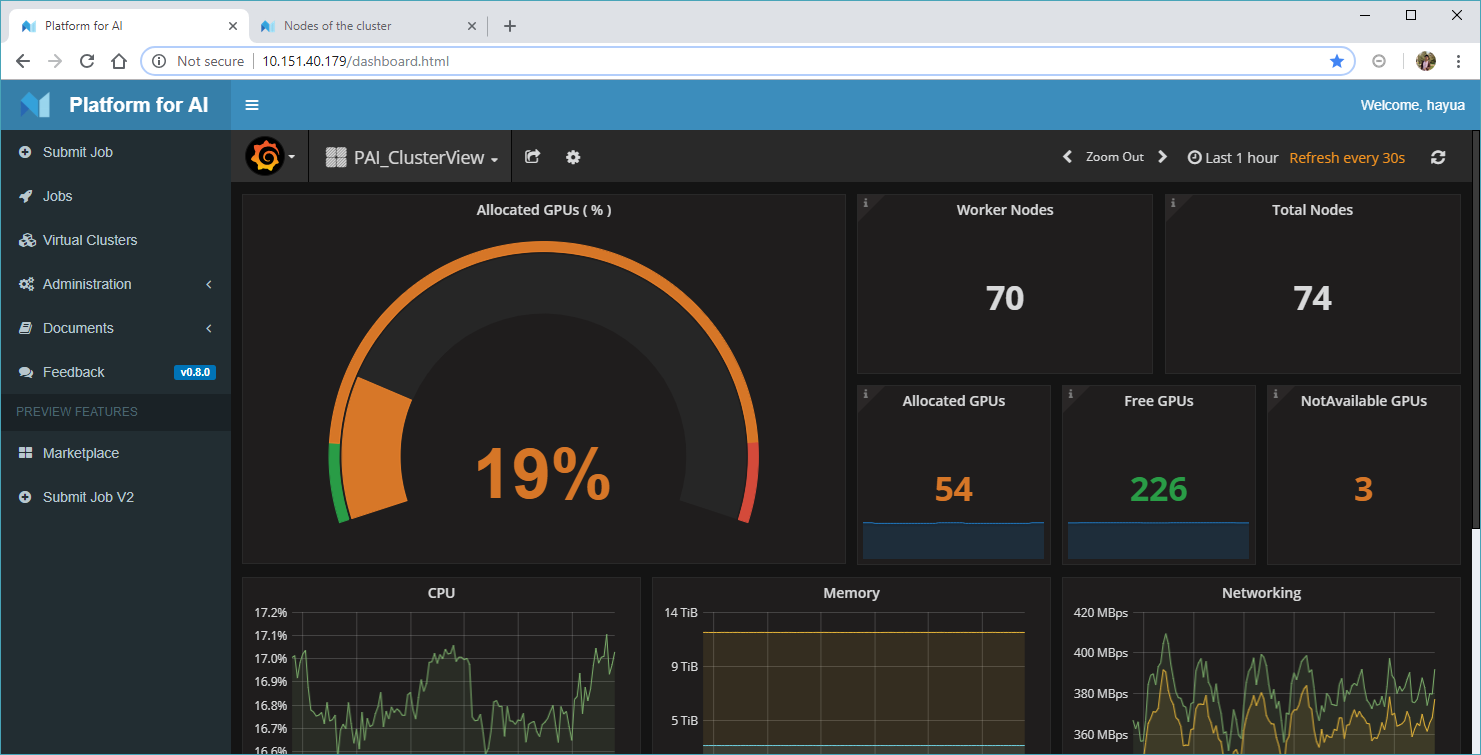This screenshot has height=755, width=1481.
Task: Click the Free GPUs value 226
Action: (x=1159, y=489)
